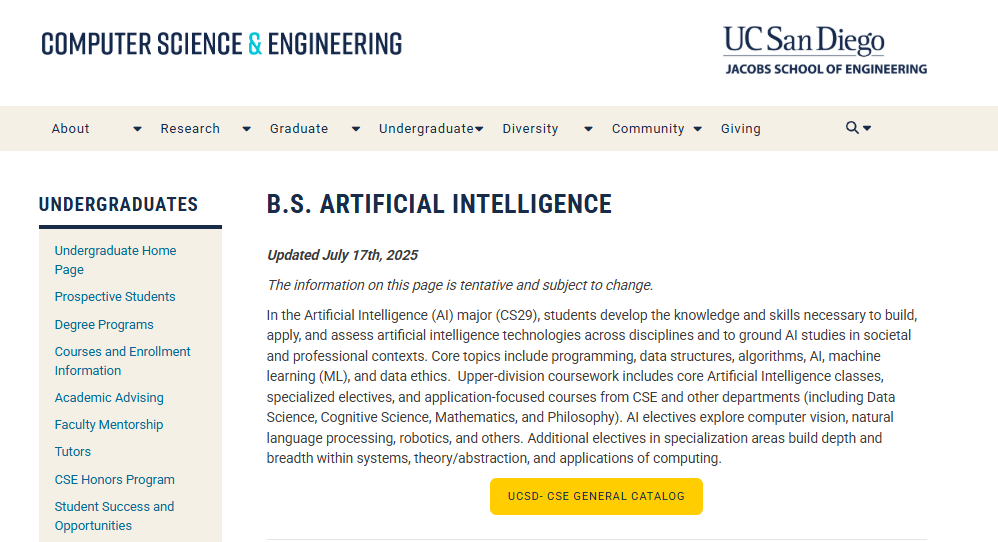
Task: Expand the Undergraduate menu caret
Action: [479, 129]
